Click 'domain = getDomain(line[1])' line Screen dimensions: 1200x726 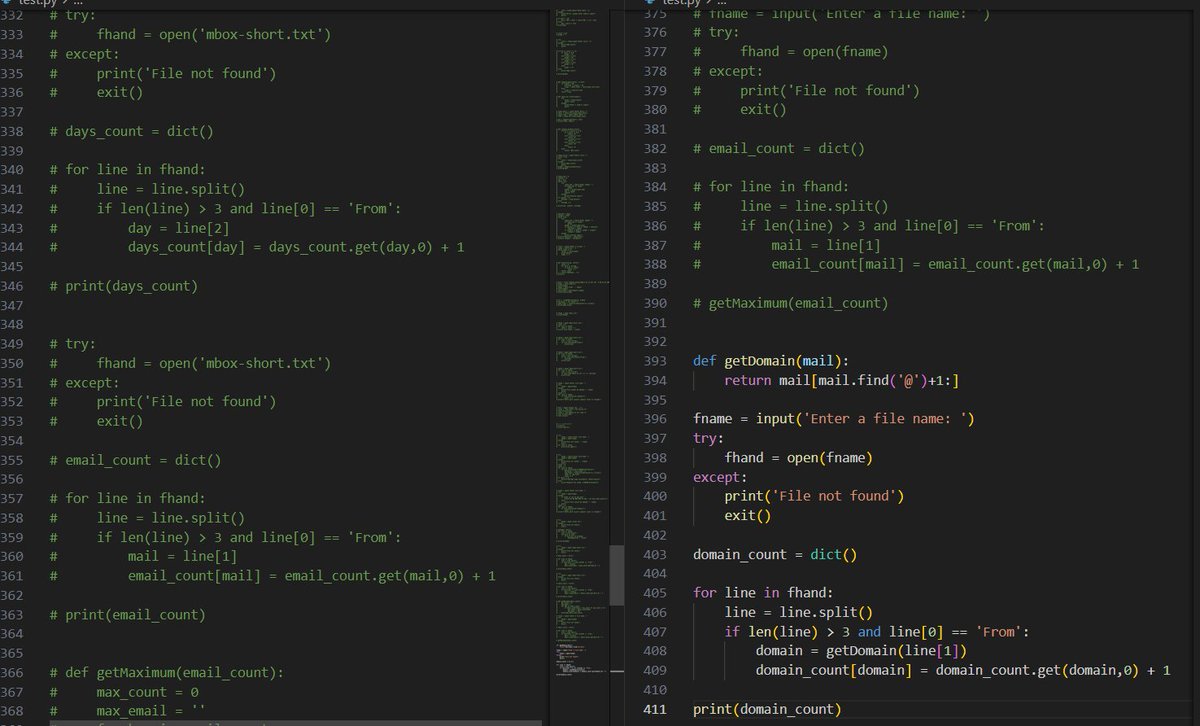tap(861, 651)
